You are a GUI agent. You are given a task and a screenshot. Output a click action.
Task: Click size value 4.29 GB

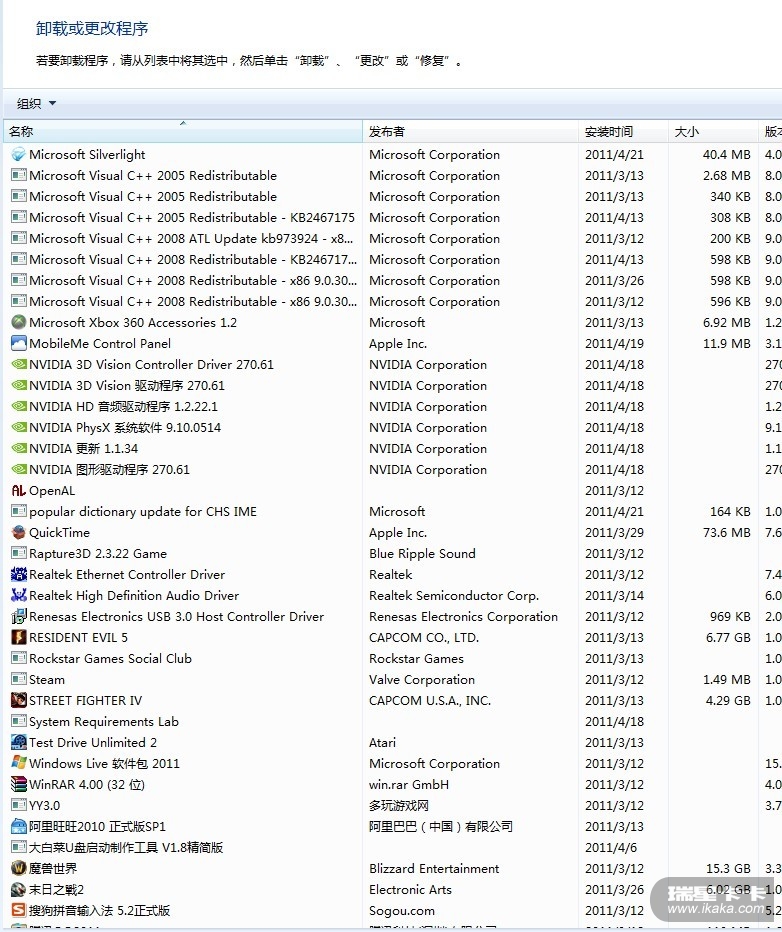(x=728, y=701)
